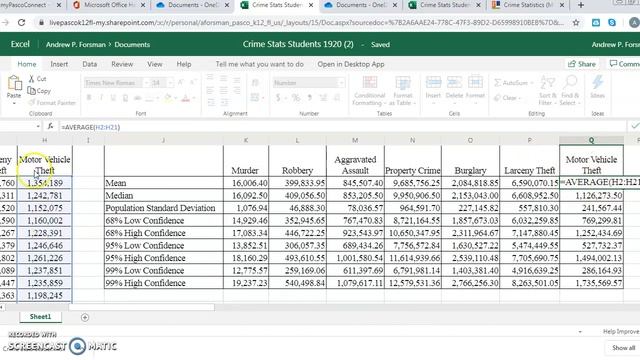The width and height of the screenshot is (640, 360).
Task: Click the horizontal sheet scrollbar
Action: [141, 307]
